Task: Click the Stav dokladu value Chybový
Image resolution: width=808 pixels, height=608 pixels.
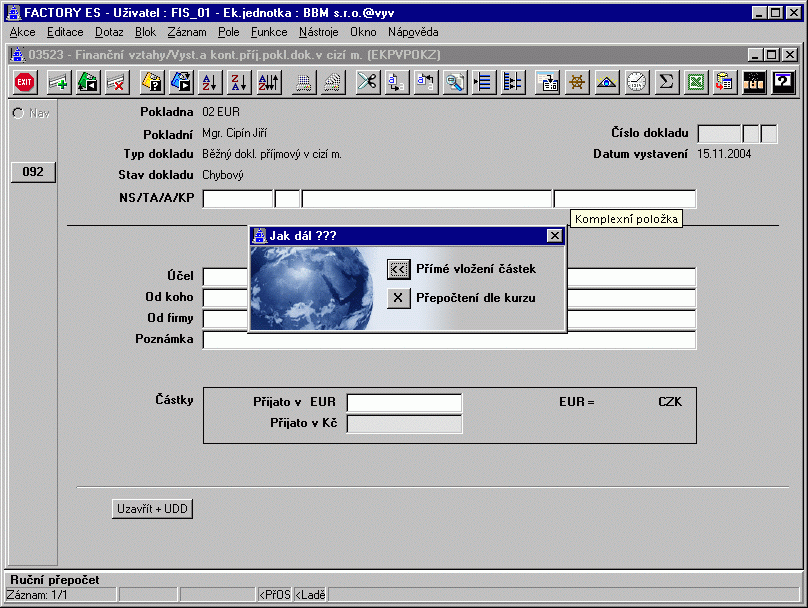Action: [223, 175]
